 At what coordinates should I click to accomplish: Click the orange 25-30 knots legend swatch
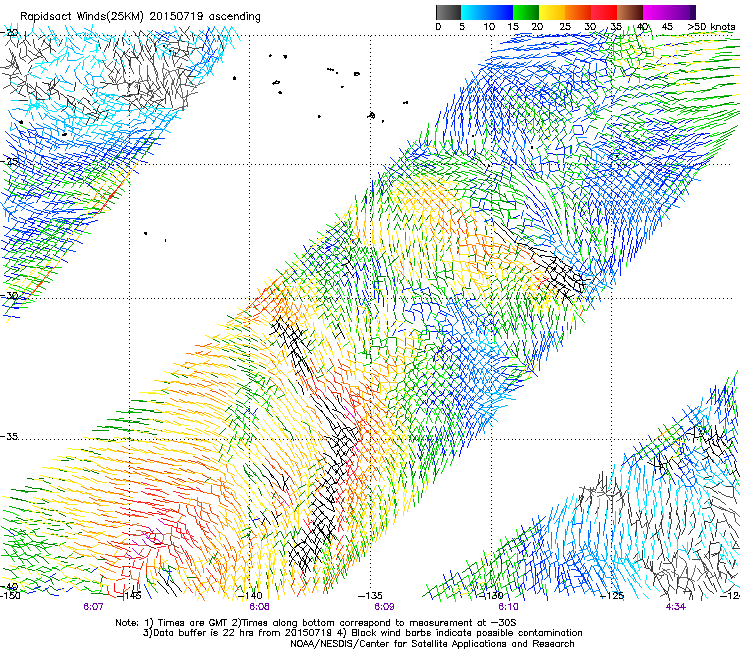click(578, 12)
